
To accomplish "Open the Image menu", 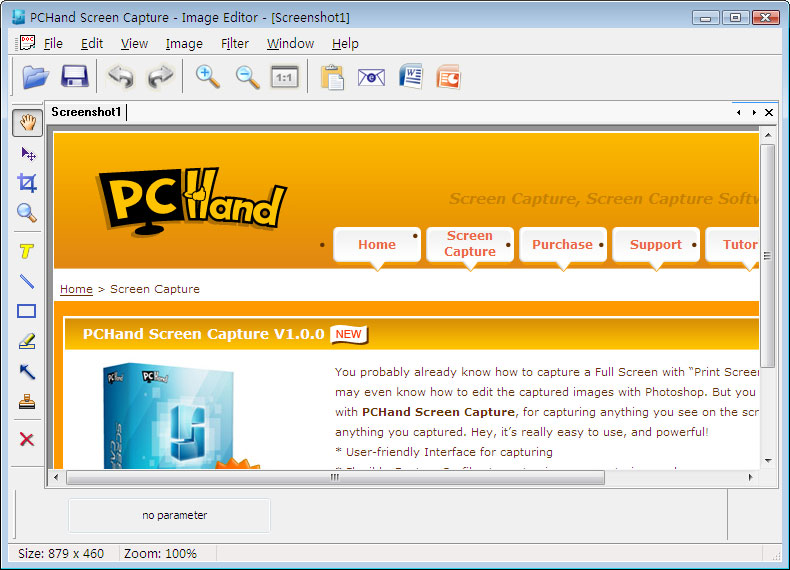I will pyautogui.click(x=184, y=44).
